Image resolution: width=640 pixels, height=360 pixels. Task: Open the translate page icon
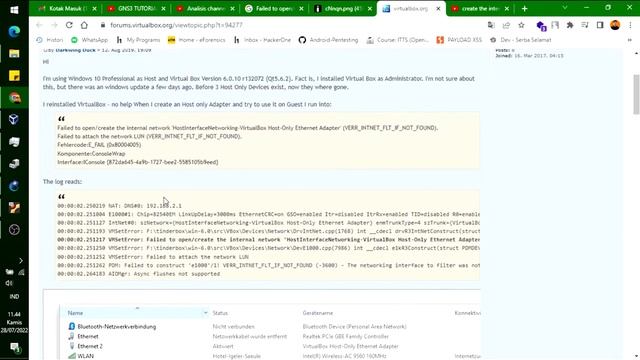pyautogui.click(x=491, y=25)
